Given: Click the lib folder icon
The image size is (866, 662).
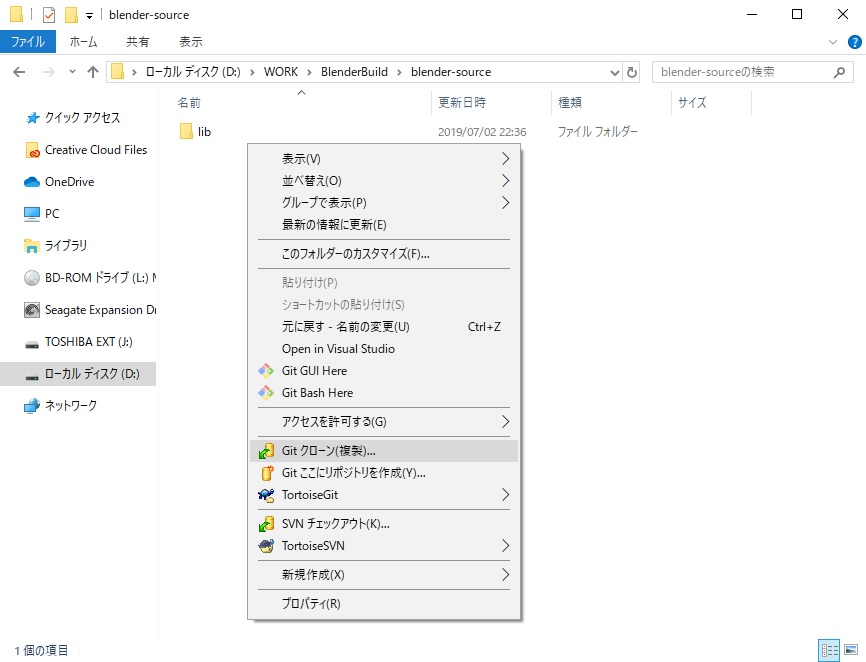Looking at the screenshot, I should (x=186, y=131).
